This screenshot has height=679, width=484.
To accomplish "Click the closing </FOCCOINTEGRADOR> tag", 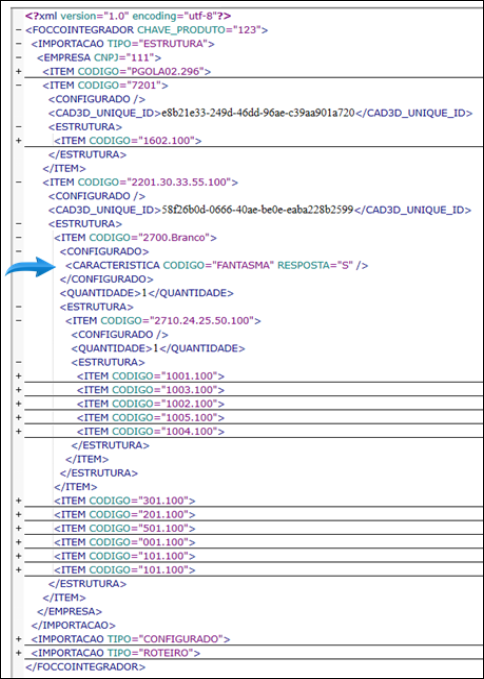I will point(86,666).
